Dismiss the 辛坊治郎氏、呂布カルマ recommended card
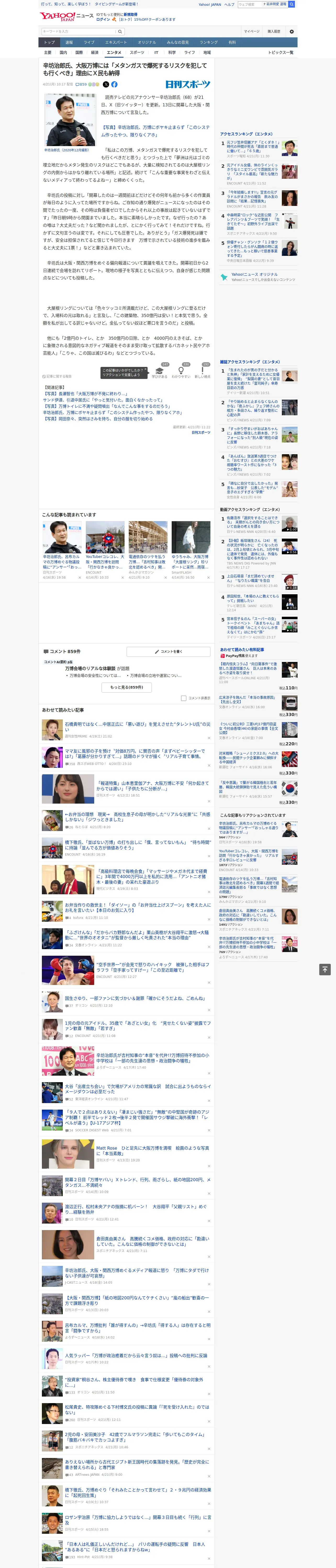Viewport: 336px width, 1568px height. pyautogui.click(x=79, y=577)
